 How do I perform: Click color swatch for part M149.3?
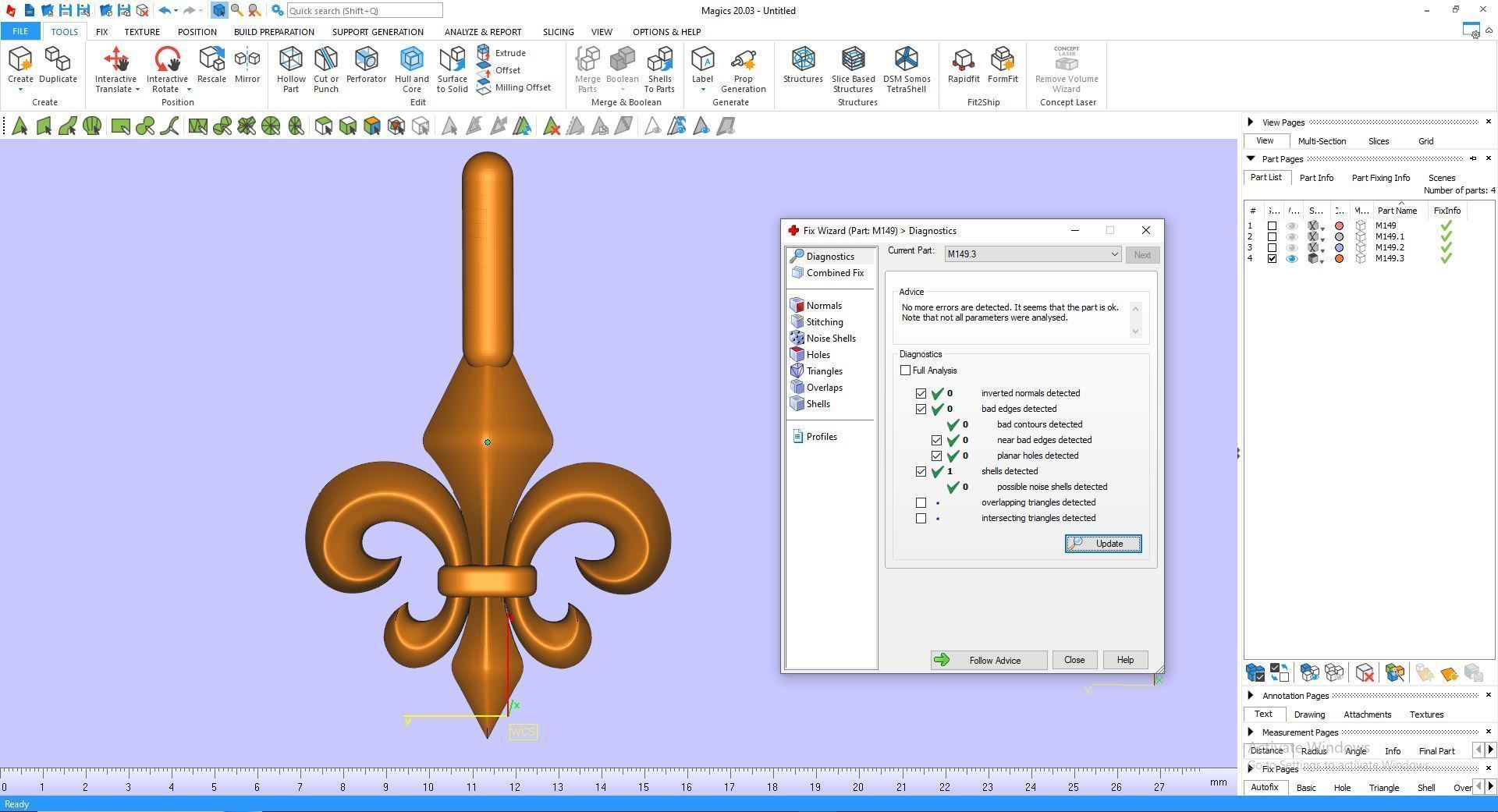click(1340, 259)
